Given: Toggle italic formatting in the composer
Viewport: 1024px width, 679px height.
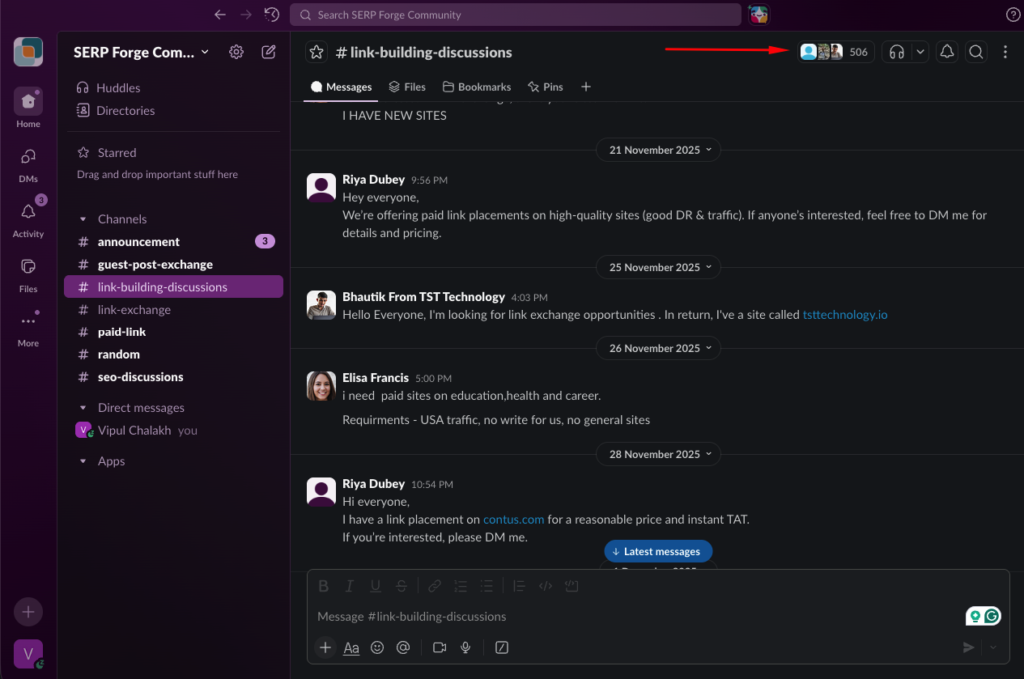Looking at the screenshot, I should (349, 586).
